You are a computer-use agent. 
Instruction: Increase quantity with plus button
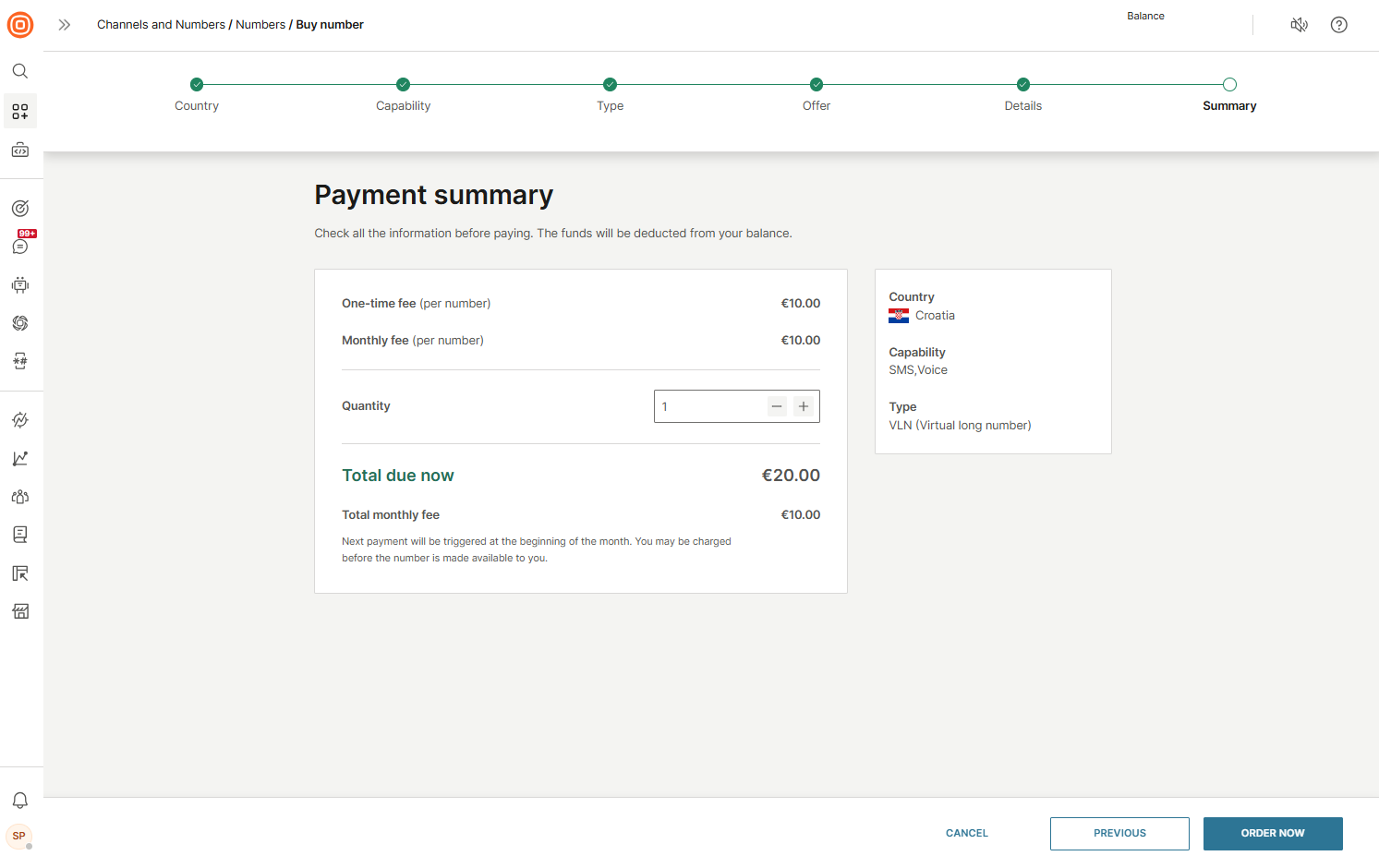pos(804,406)
